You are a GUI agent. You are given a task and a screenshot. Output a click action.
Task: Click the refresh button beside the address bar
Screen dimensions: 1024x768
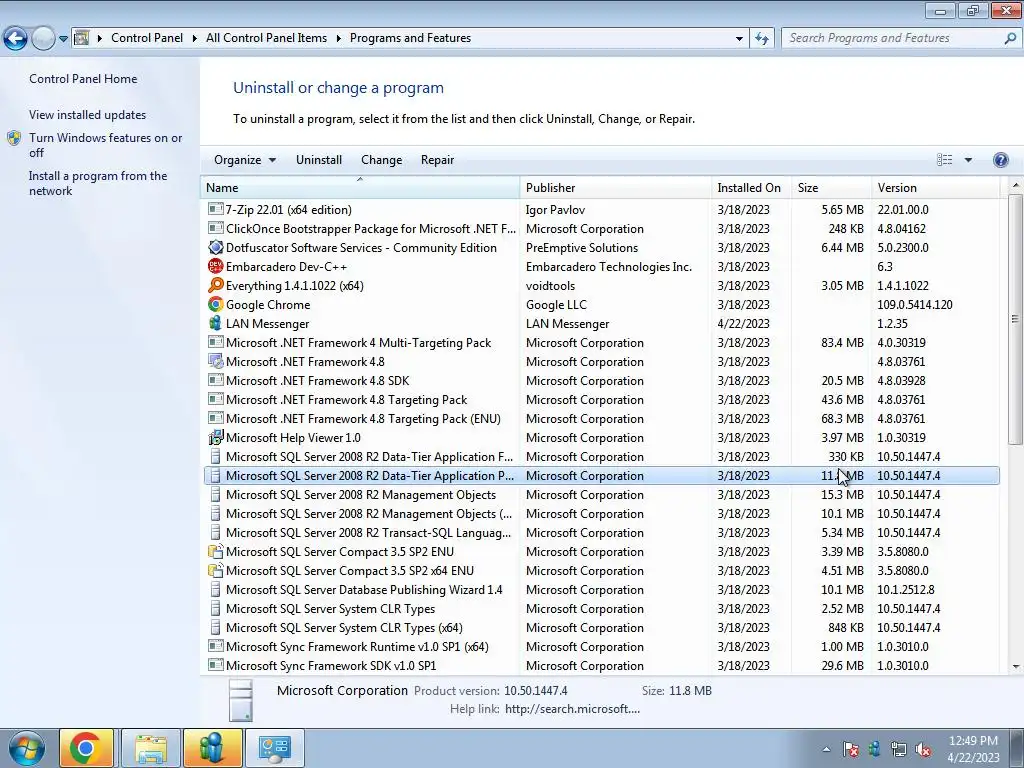pos(761,39)
